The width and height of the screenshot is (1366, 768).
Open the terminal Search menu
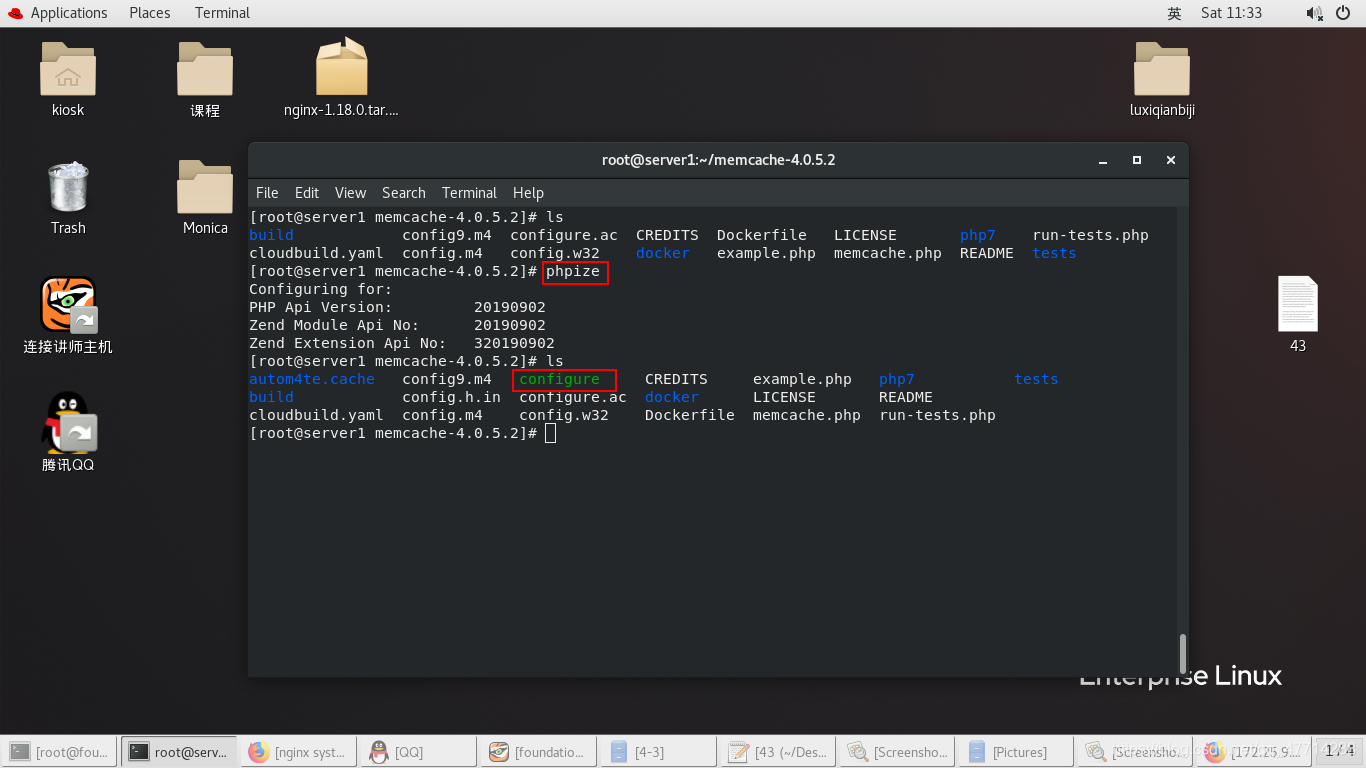coord(403,193)
